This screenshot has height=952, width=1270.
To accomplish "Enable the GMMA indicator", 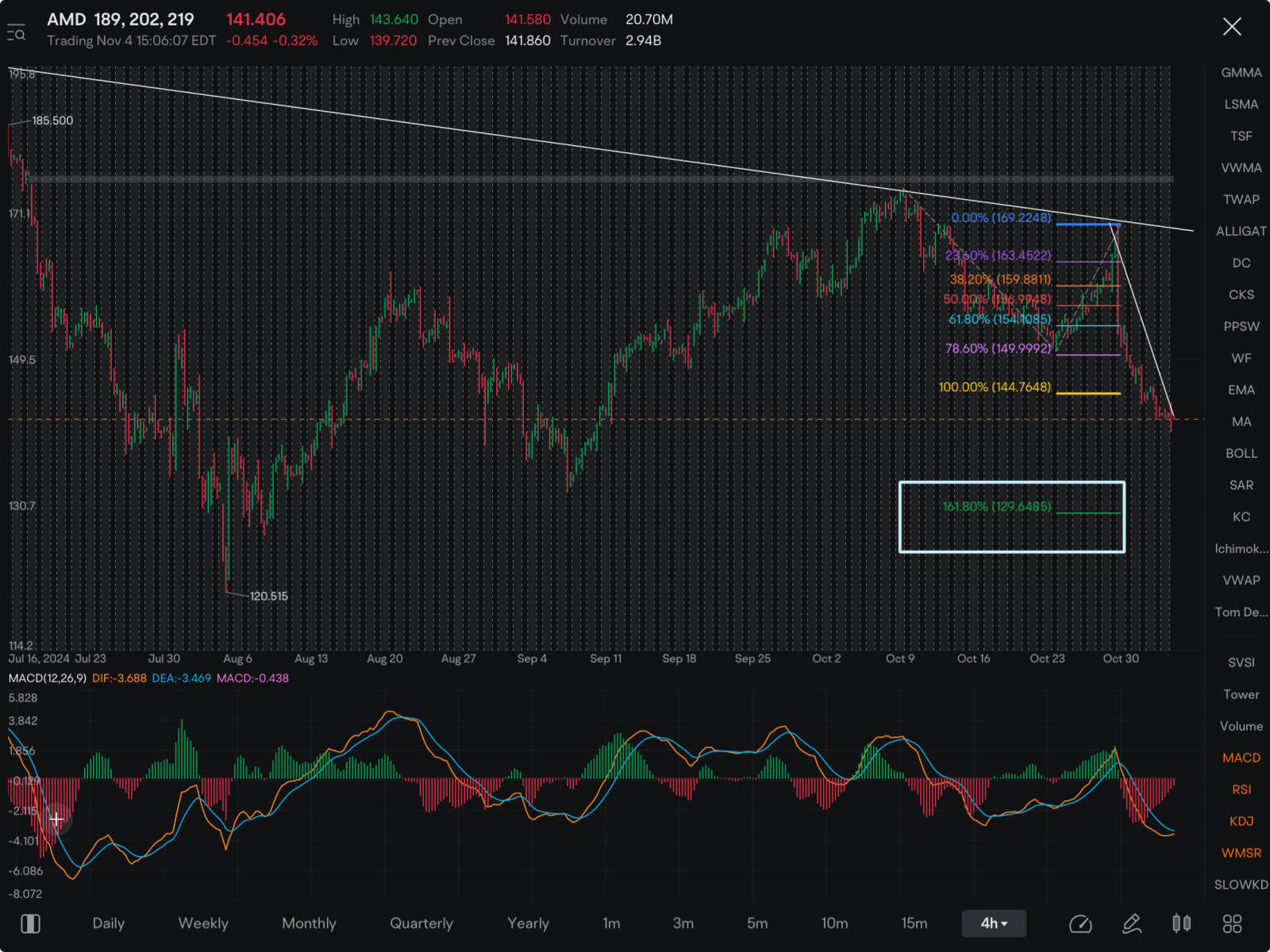I will click(x=1241, y=72).
